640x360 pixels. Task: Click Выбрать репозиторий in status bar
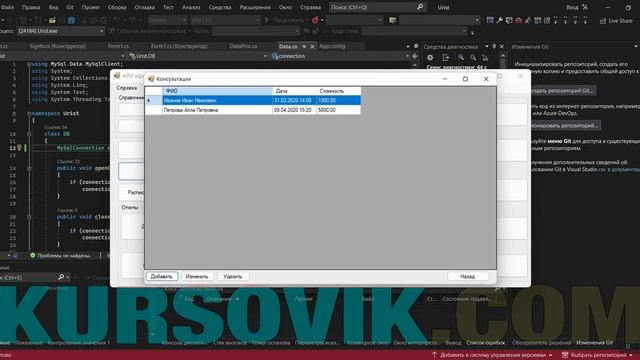(598, 355)
